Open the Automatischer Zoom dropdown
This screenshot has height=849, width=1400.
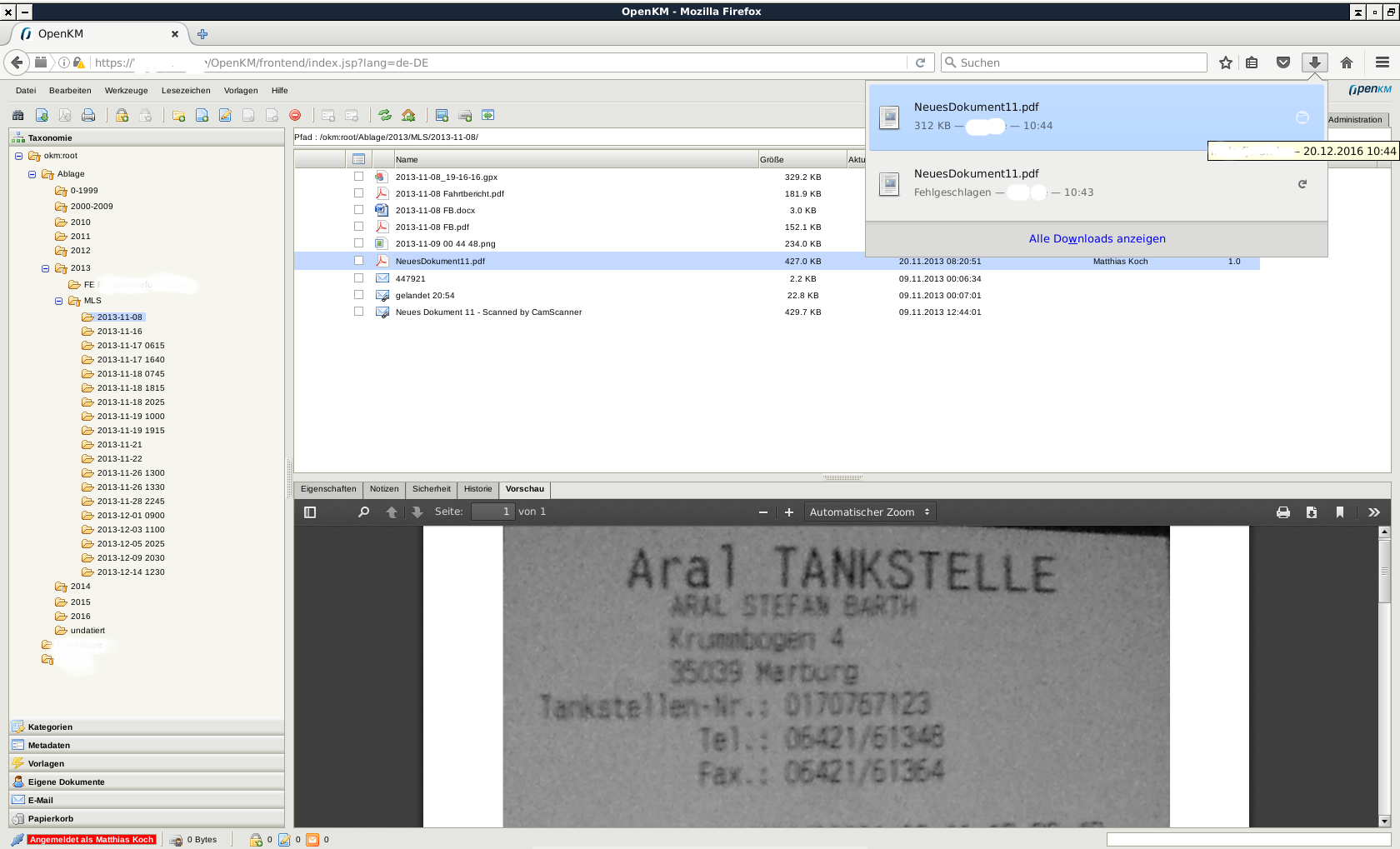pos(868,512)
